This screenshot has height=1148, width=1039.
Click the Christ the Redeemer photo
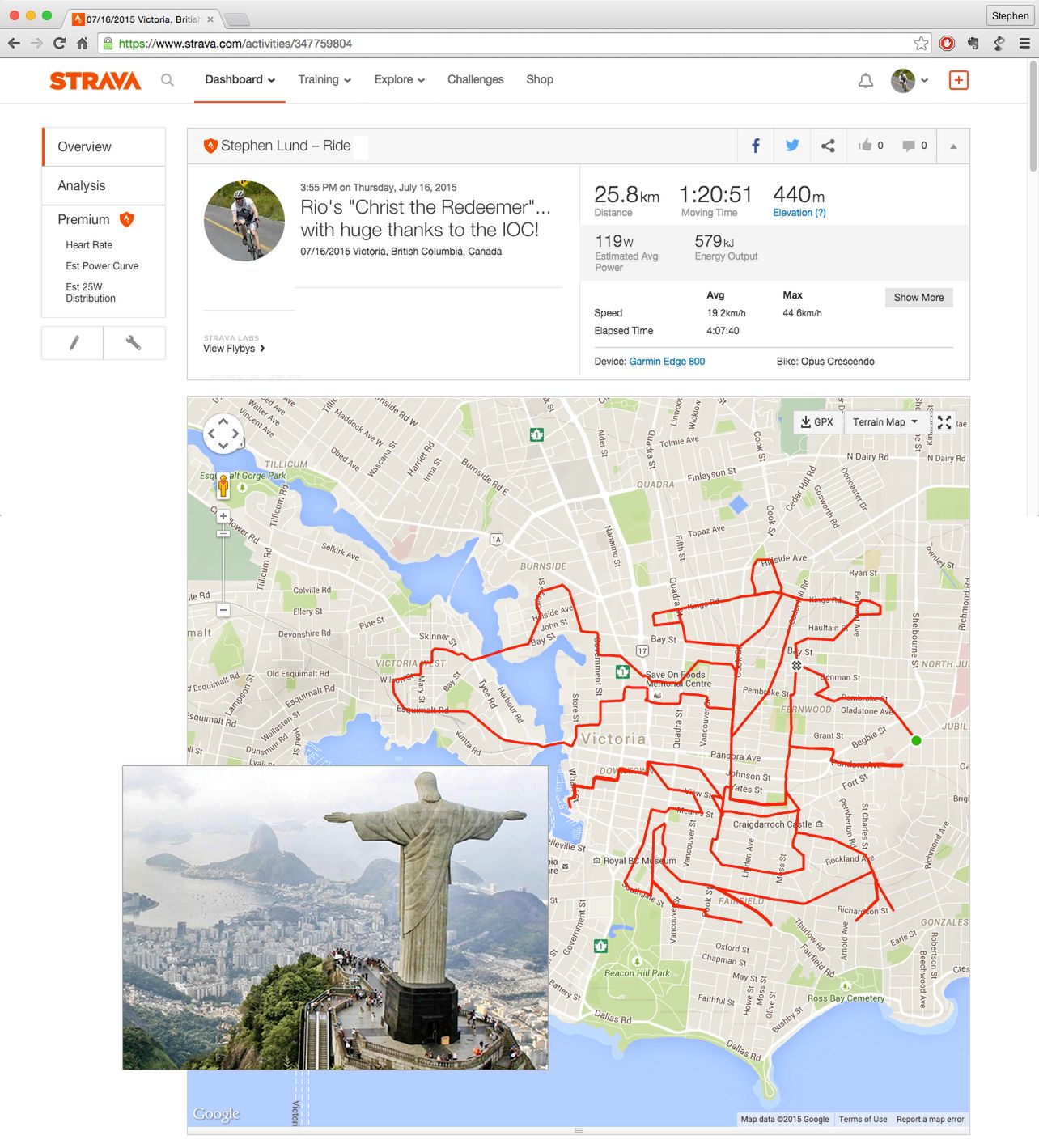click(335, 917)
